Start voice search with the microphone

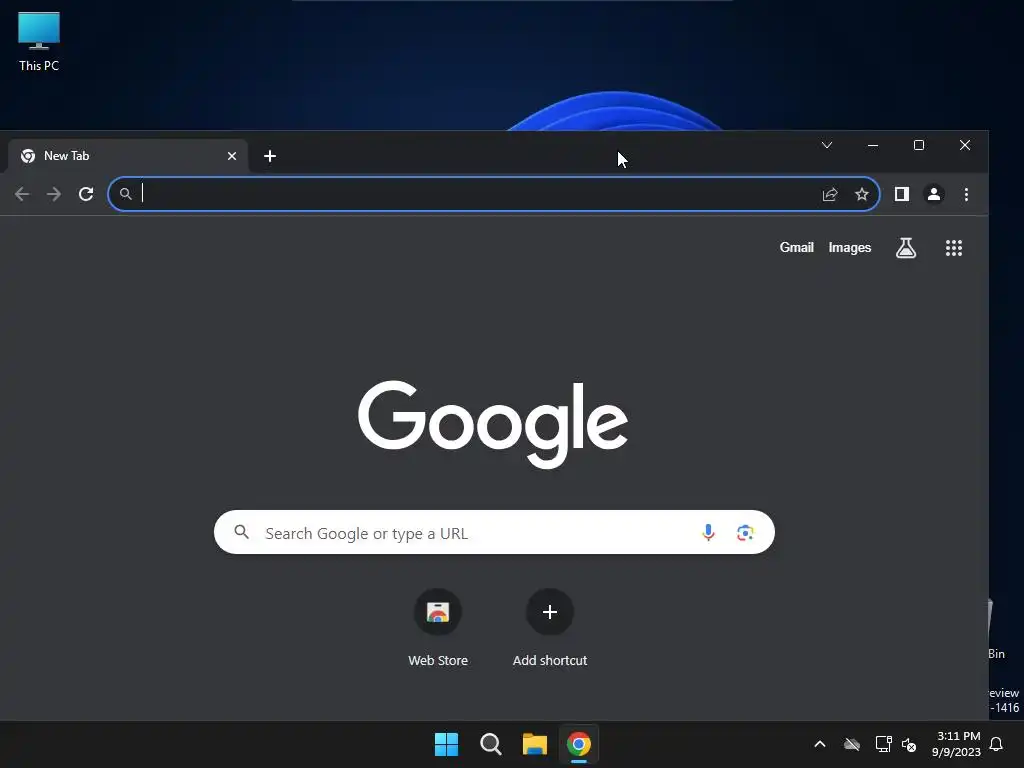click(708, 532)
